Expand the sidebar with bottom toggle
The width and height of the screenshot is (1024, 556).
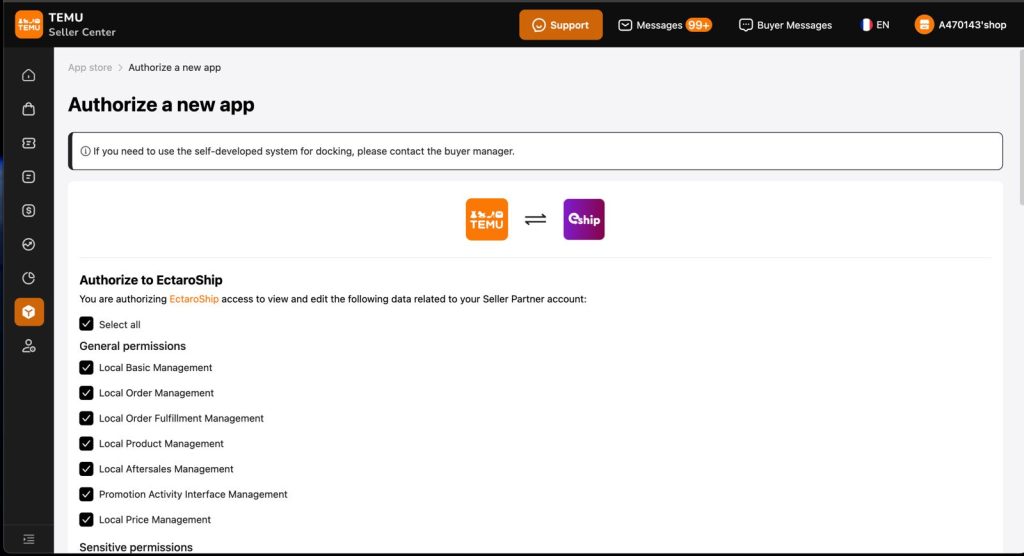click(28, 539)
